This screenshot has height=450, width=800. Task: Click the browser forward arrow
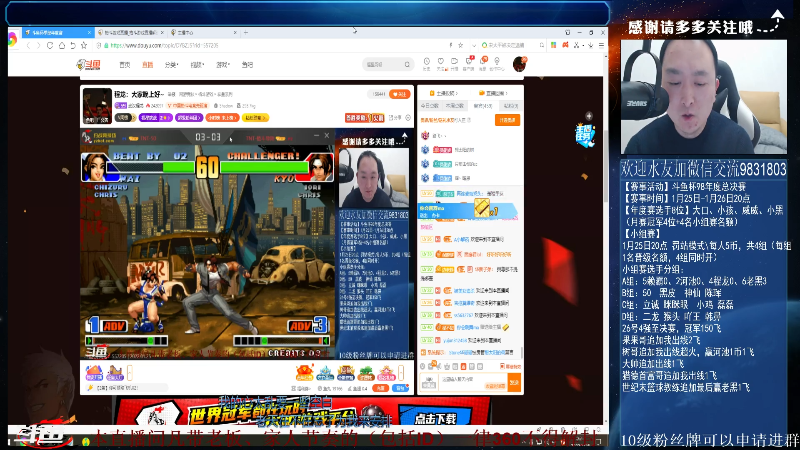pyautogui.click(x=38, y=45)
